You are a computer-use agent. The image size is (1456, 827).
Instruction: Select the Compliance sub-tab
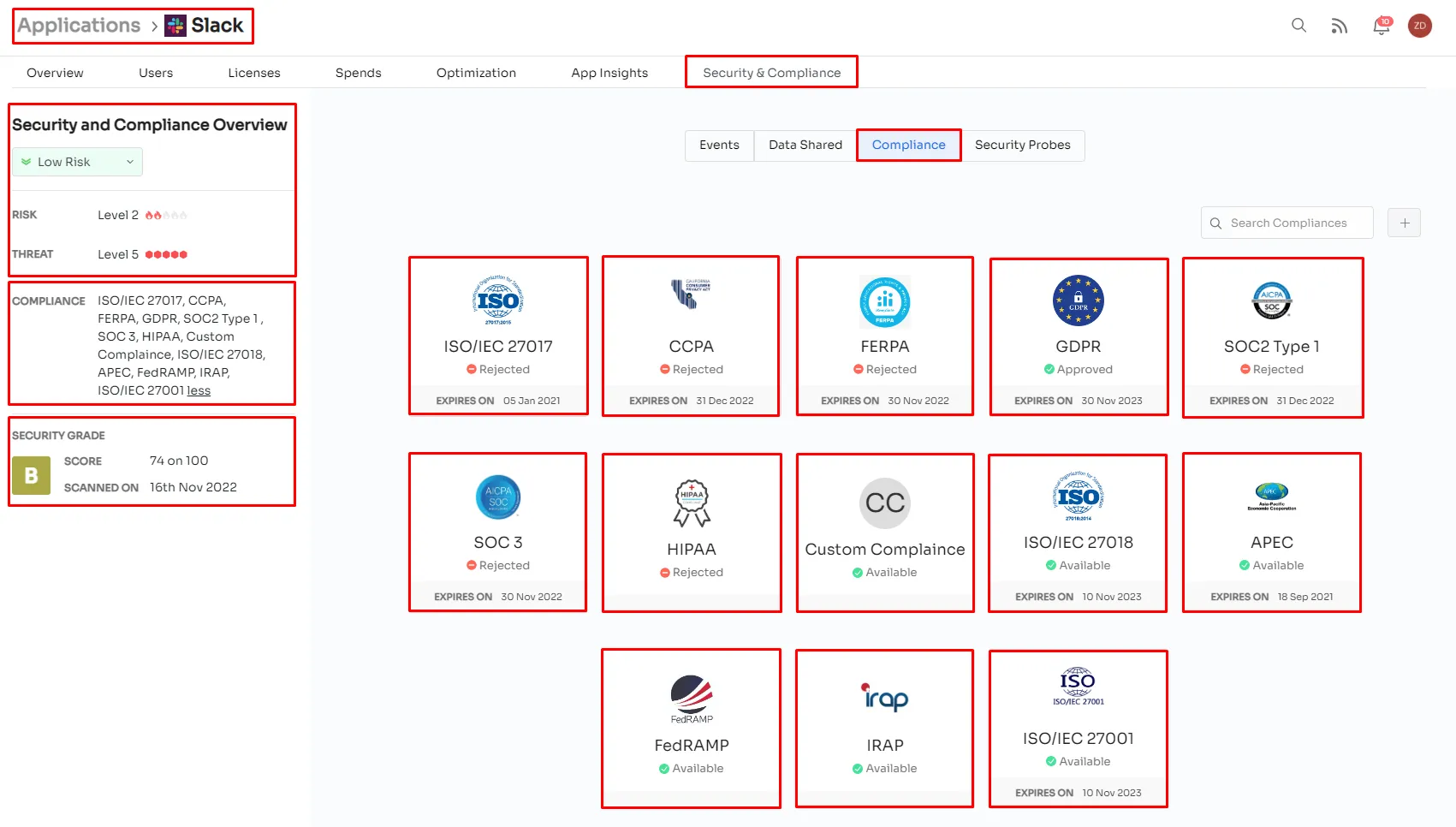909,145
